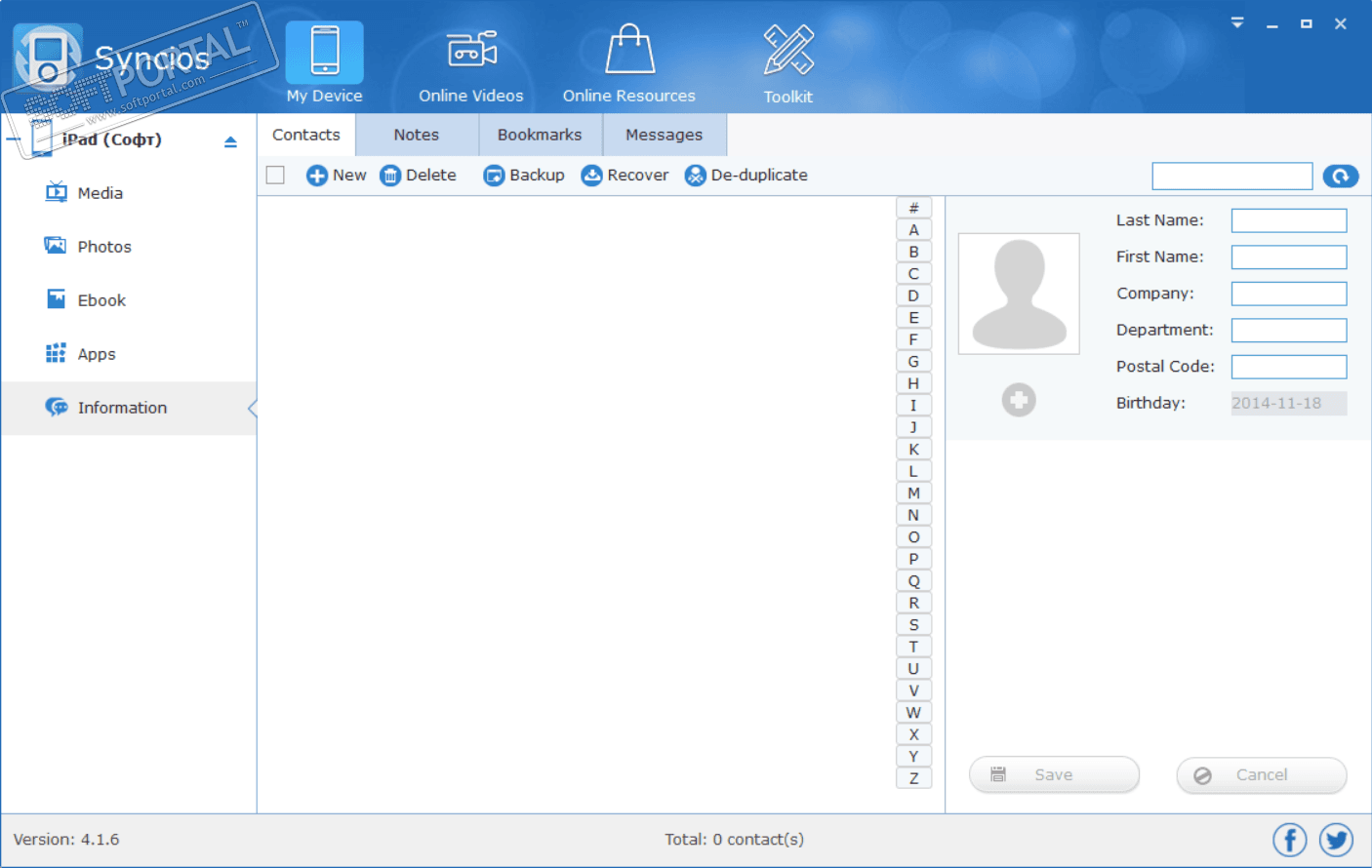This screenshot has height=868, width=1372.
Task: Delete the selected contacts
Action: (x=418, y=176)
